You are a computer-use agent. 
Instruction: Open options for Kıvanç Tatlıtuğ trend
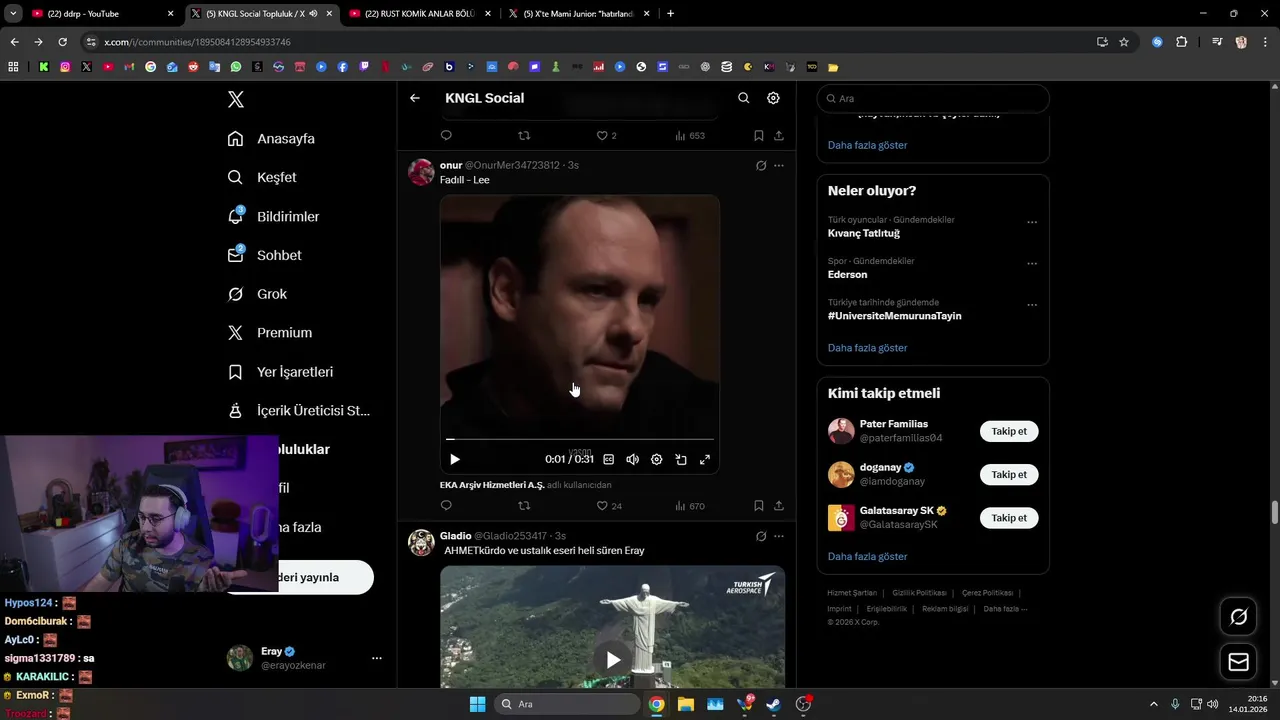click(1032, 222)
